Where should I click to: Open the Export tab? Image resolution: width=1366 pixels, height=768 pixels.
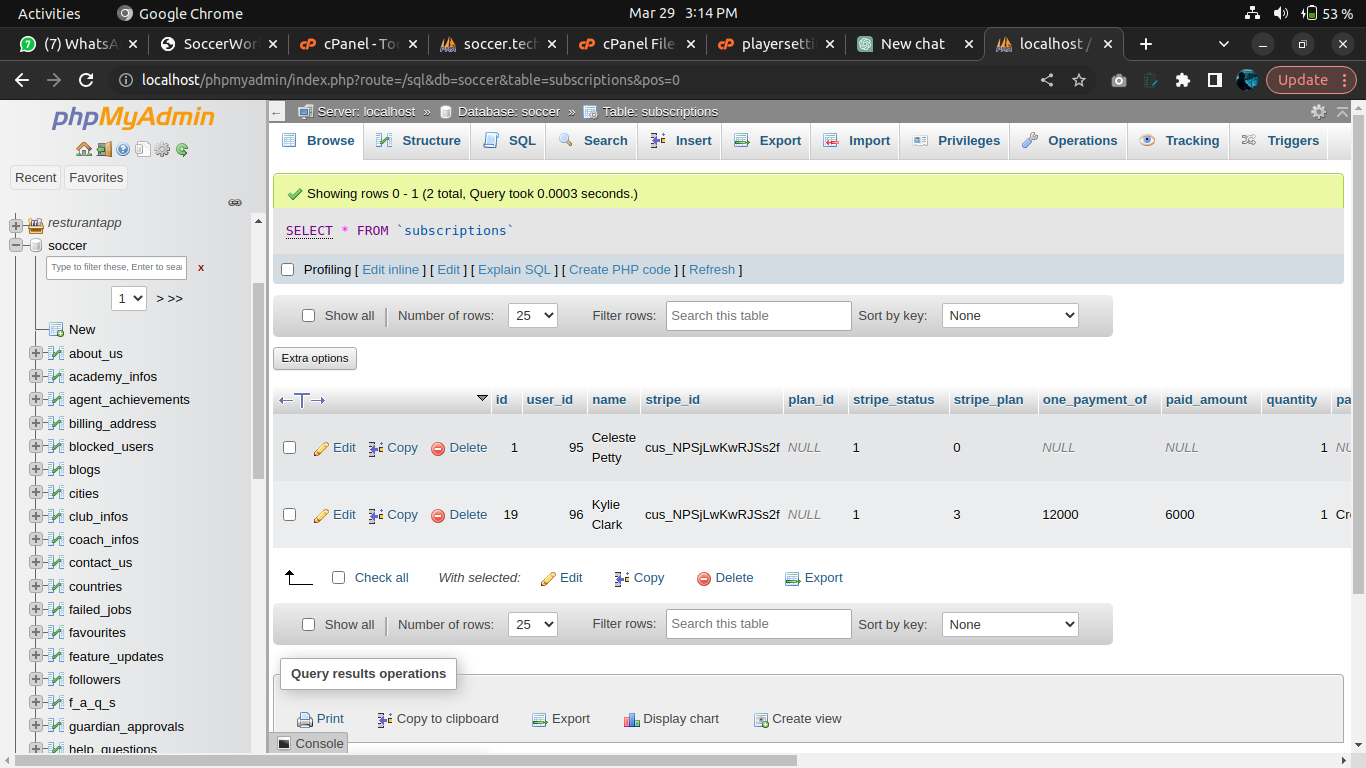[x=768, y=141]
